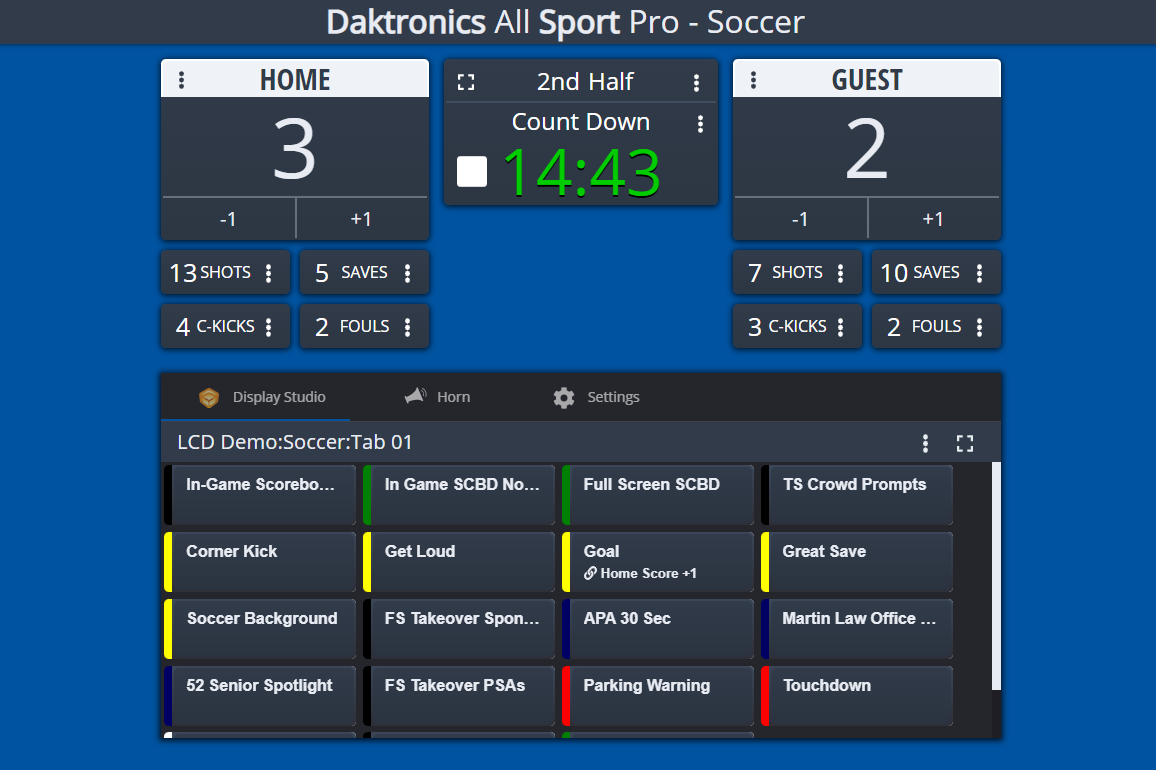Open the 2nd Half period menu
This screenshot has width=1156, height=770.
point(696,82)
